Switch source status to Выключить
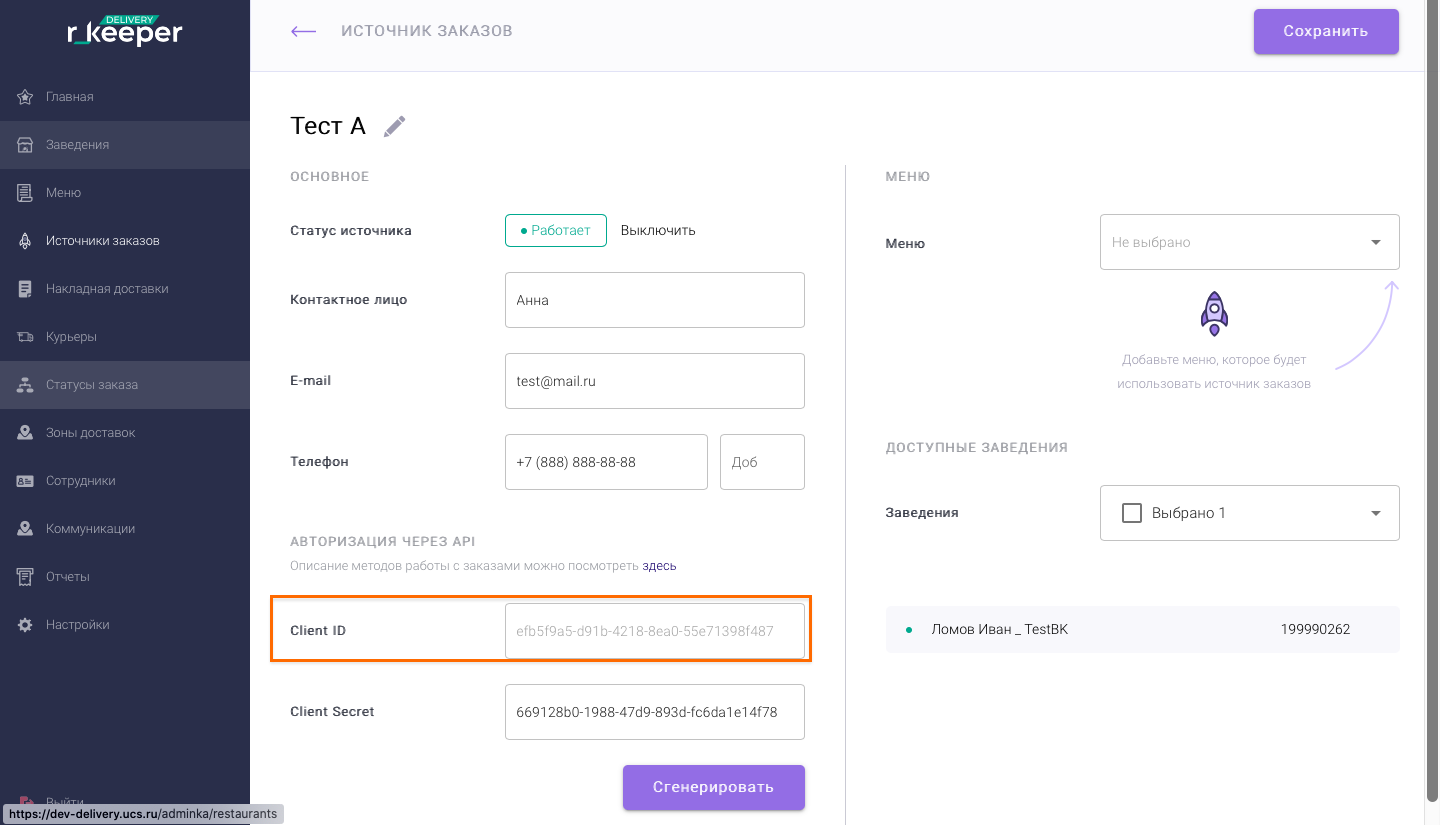Image resolution: width=1440 pixels, height=825 pixels. [x=658, y=230]
